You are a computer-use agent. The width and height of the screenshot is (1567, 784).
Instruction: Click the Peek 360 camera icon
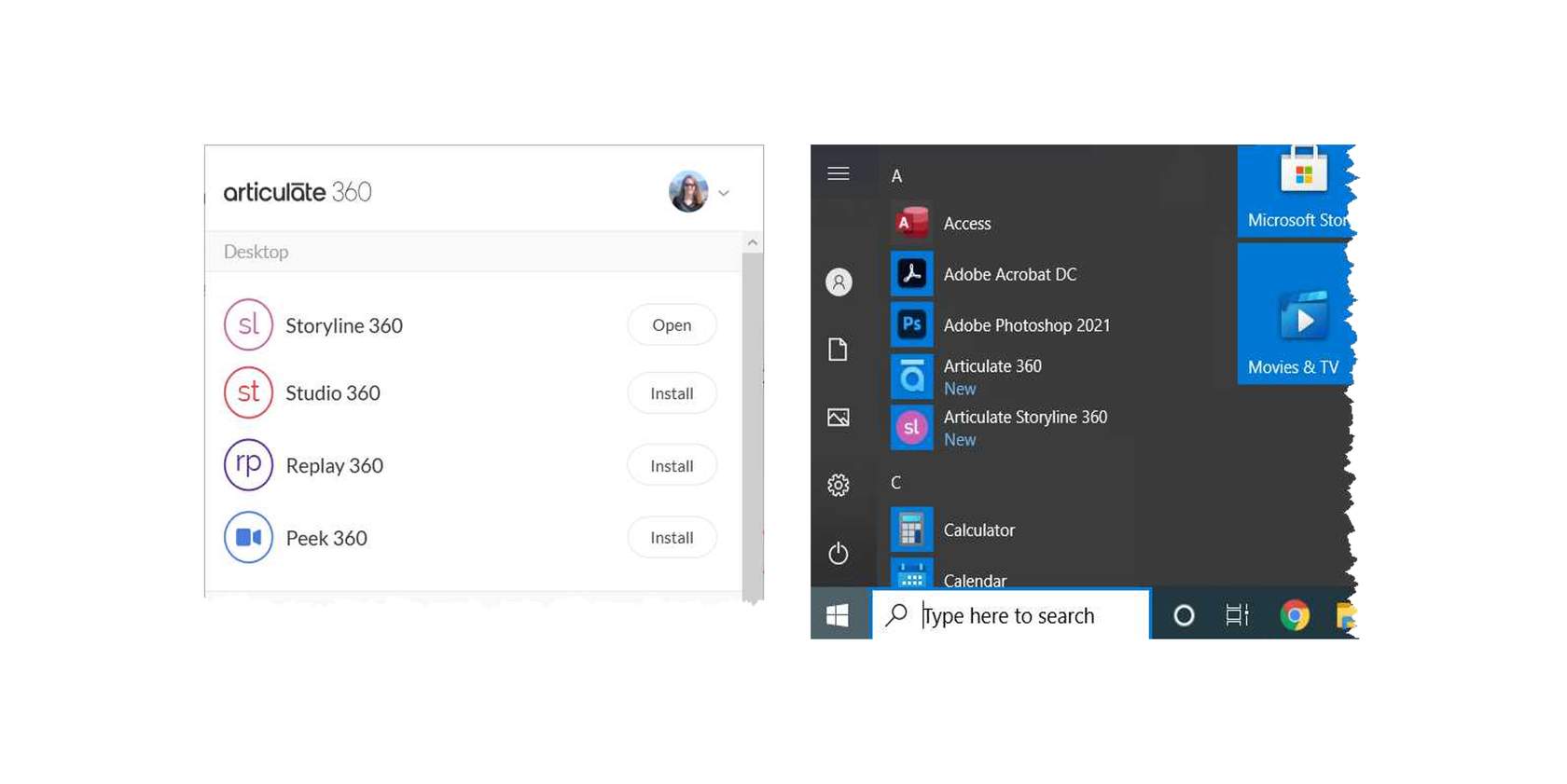click(248, 537)
